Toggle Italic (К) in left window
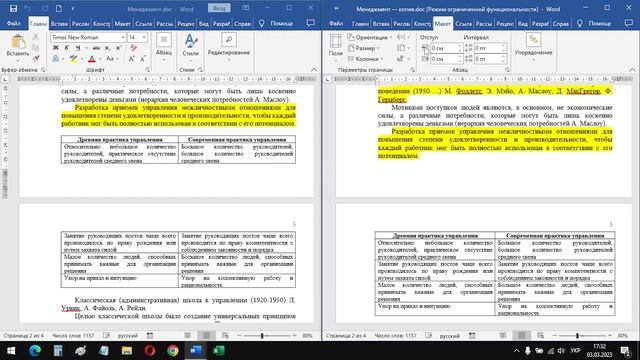This screenshot has height=360, width=640. point(67,48)
